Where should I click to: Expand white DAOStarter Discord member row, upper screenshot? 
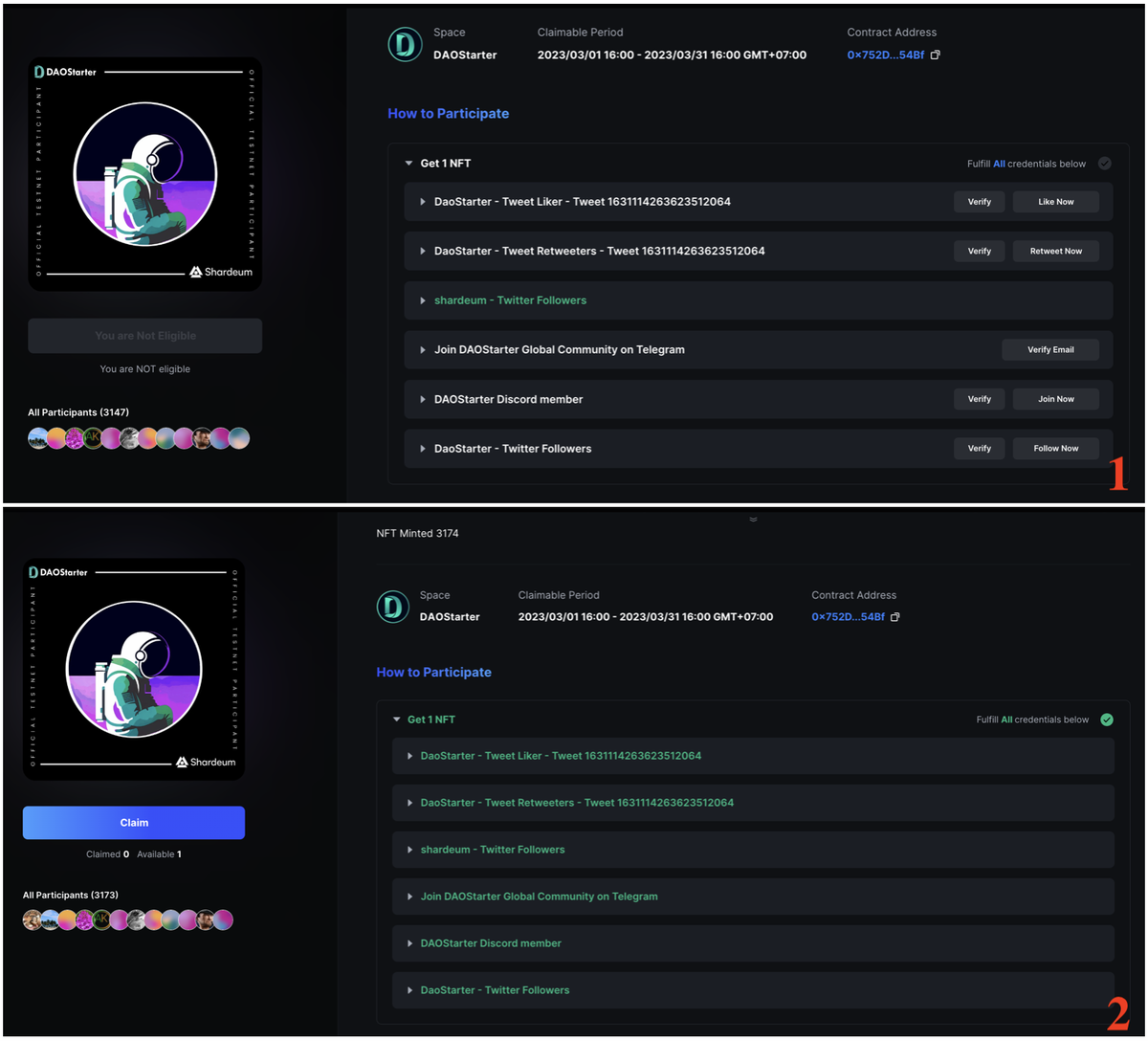pyautogui.click(x=422, y=399)
